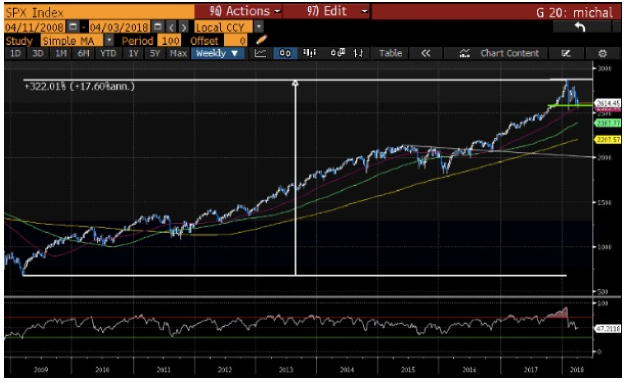630x382 pixels.
Task: Click the undo back arrow
Action: 580,27
